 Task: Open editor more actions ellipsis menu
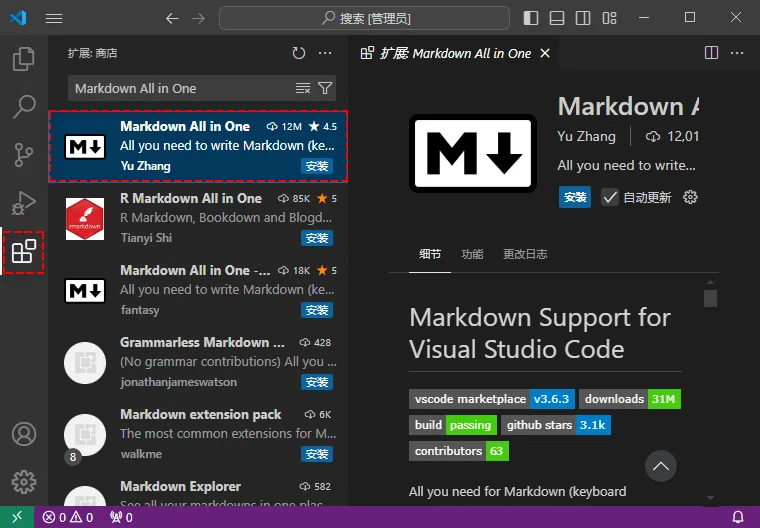[737, 53]
